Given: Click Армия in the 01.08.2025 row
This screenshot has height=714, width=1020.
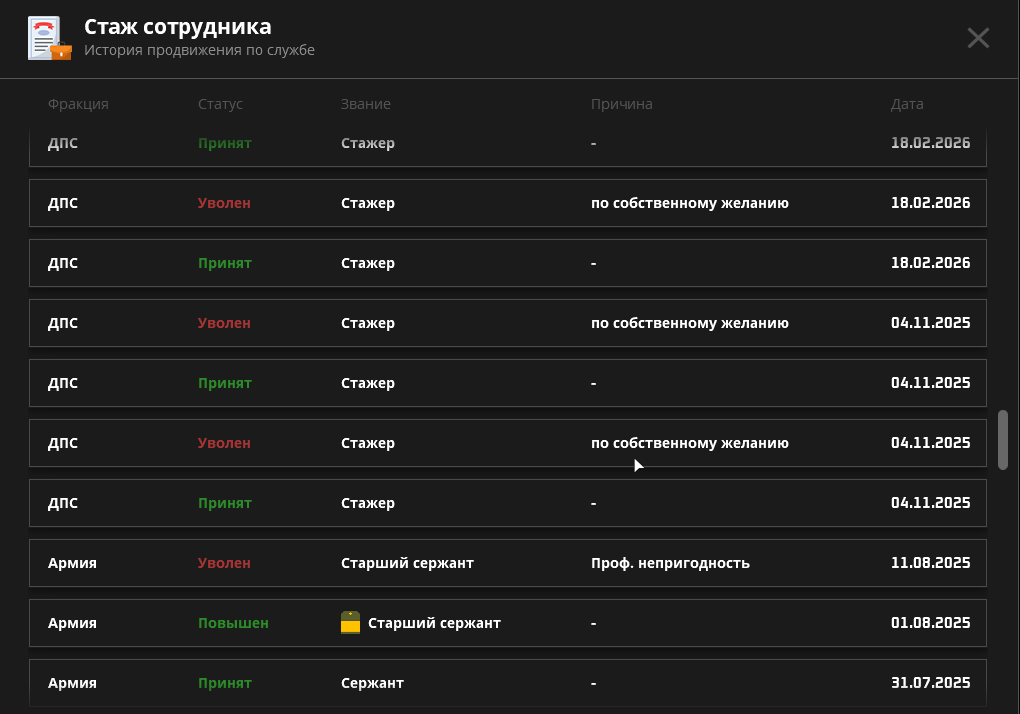Looking at the screenshot, I should tap(72, 623).
